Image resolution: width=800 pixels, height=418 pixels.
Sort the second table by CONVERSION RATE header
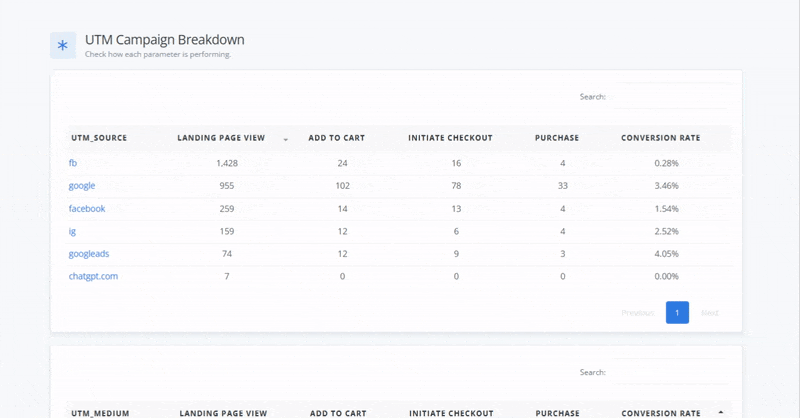(x=661, y=413)
